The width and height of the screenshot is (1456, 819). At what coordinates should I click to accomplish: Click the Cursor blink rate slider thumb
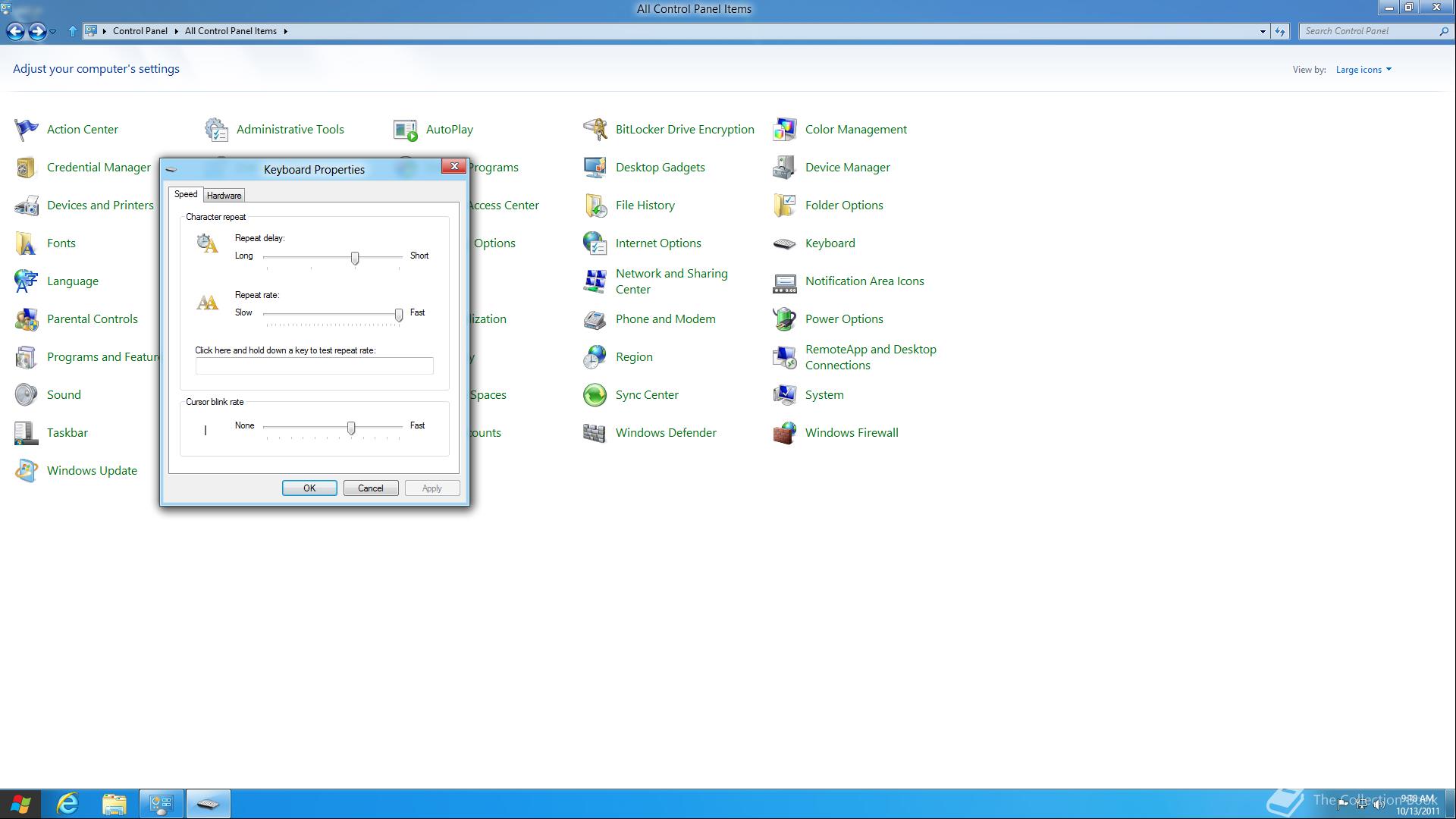[x=351, y=428]
